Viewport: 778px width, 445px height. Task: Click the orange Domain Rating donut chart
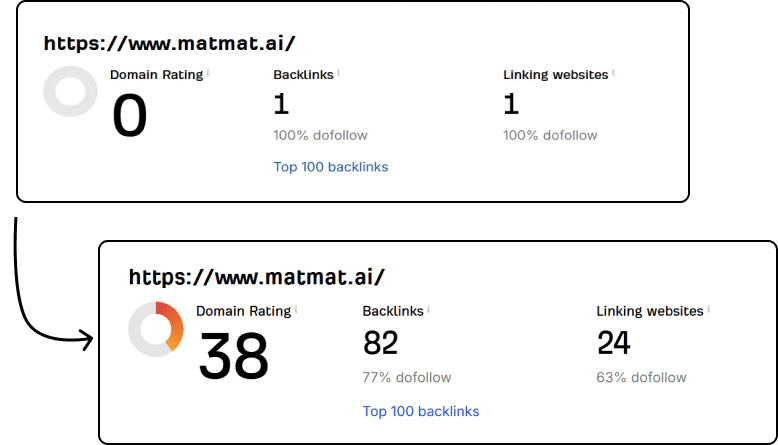click(x=156, y=329)
